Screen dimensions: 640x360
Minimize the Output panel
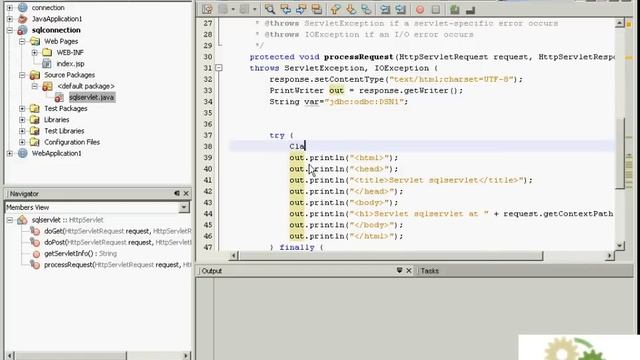click(x=399, y=270)
